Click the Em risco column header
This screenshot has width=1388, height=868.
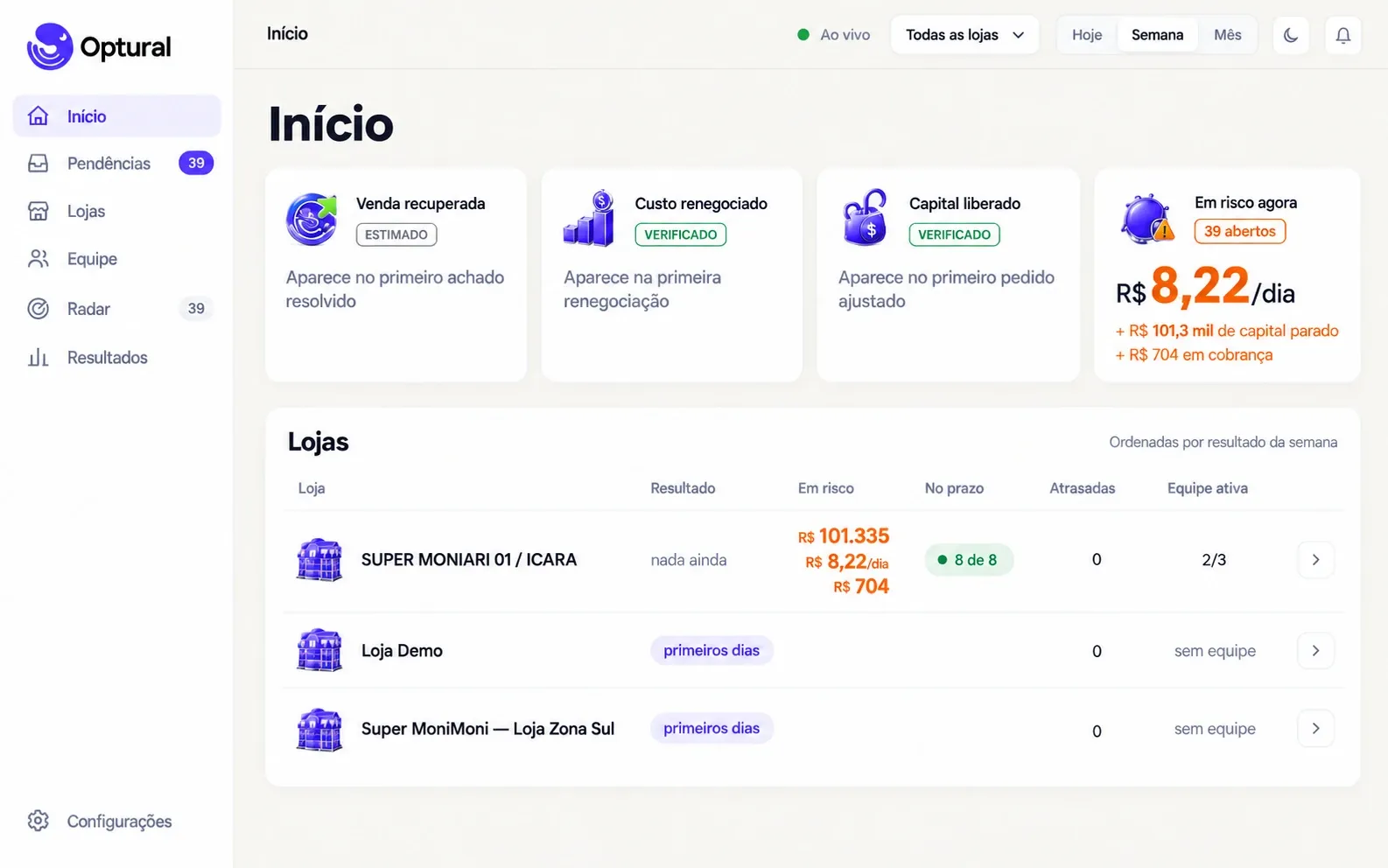(825, 488)
